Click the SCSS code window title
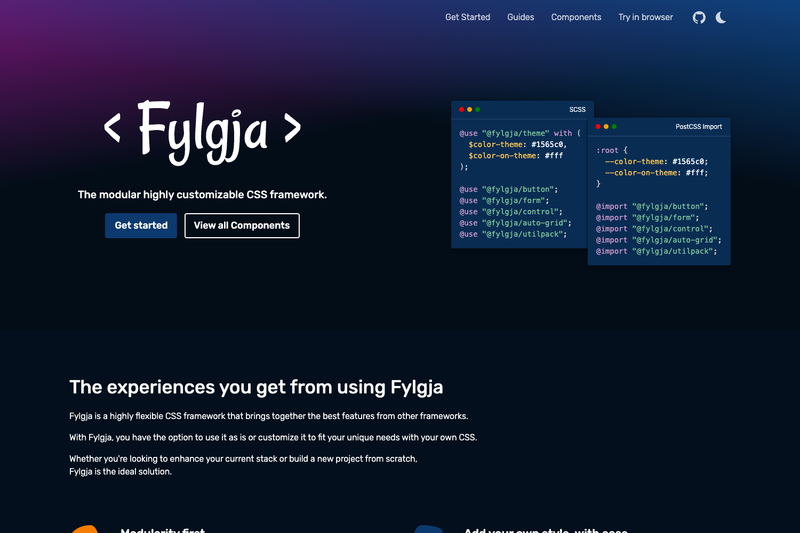Image resolution: width=800 pixels, height=533 pixels. click(x=577, y=110)
